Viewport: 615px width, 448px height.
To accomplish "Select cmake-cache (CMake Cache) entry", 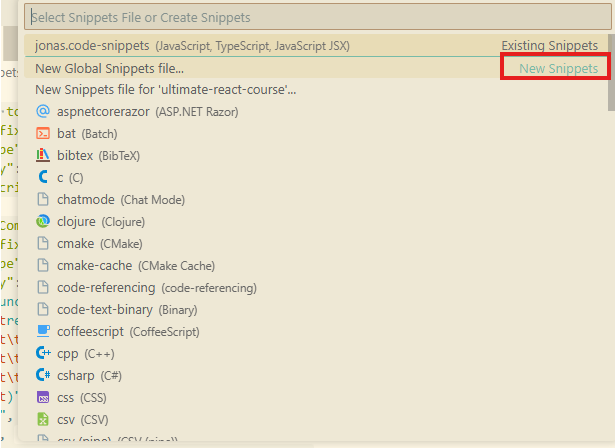I will pyautogui.click(x=316, y=266).
